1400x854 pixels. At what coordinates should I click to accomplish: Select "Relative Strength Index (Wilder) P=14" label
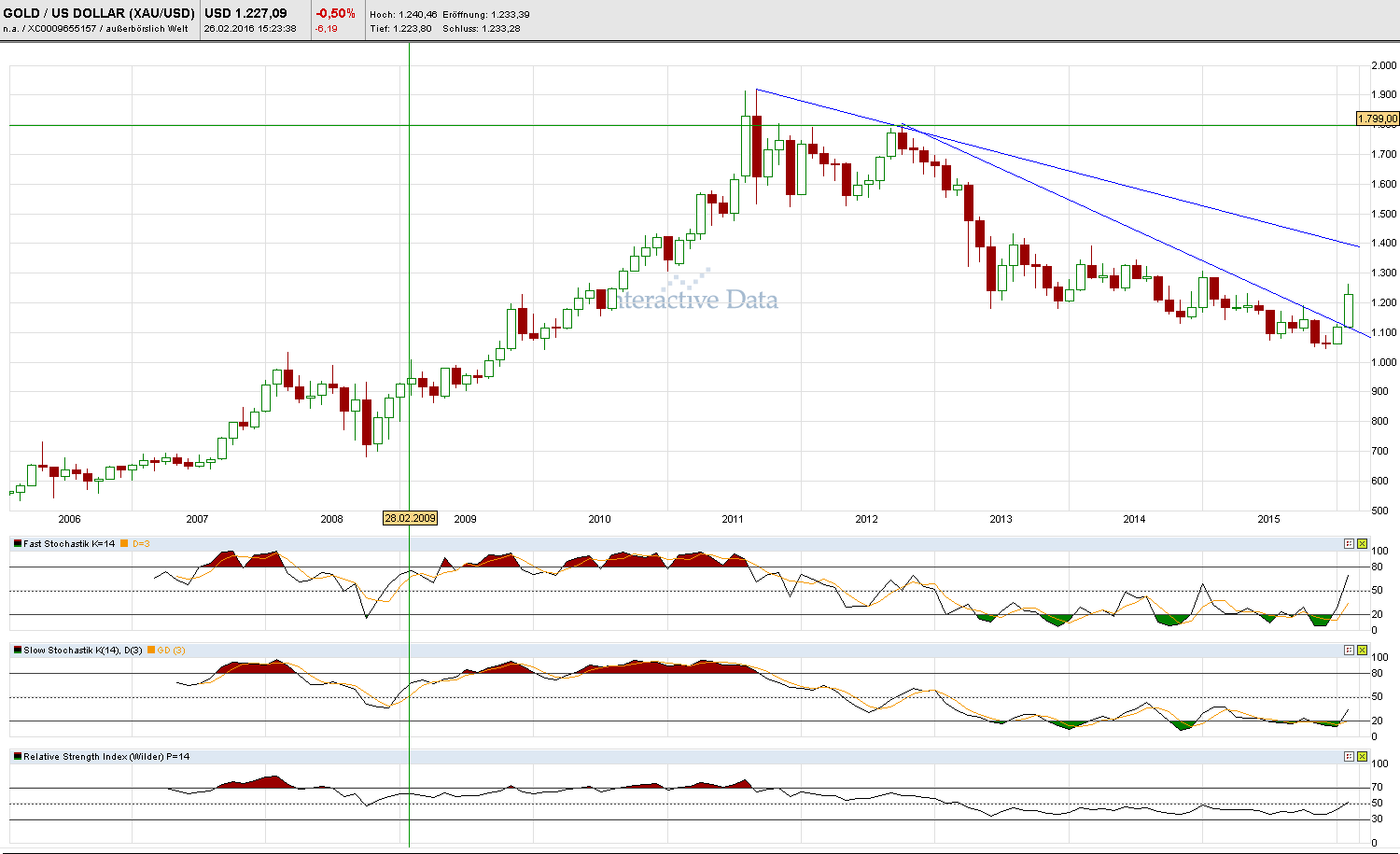click(106, 756)
